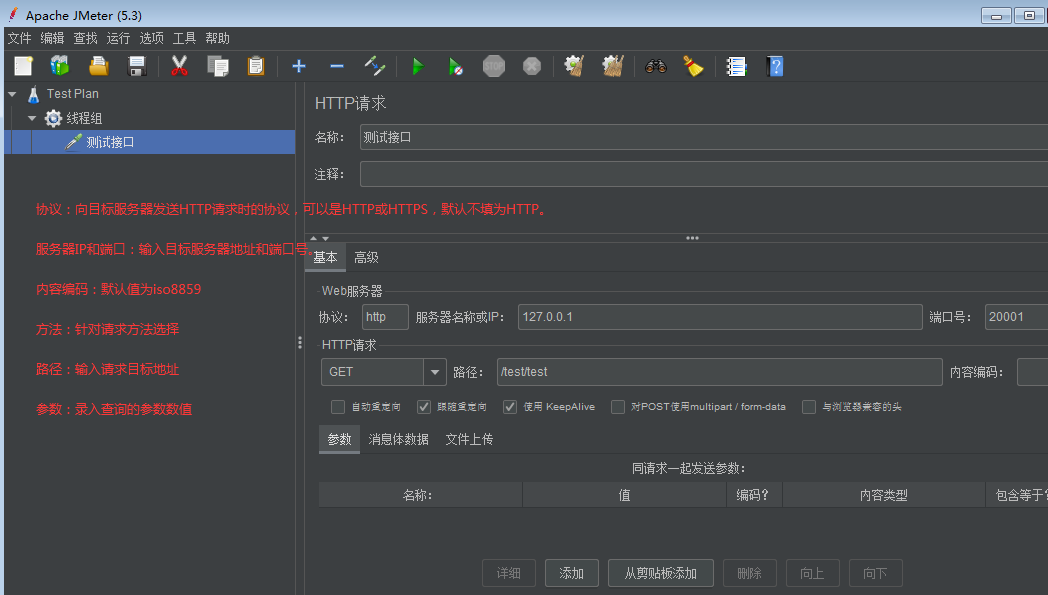Open the 编辑 menu

(52, 38)
